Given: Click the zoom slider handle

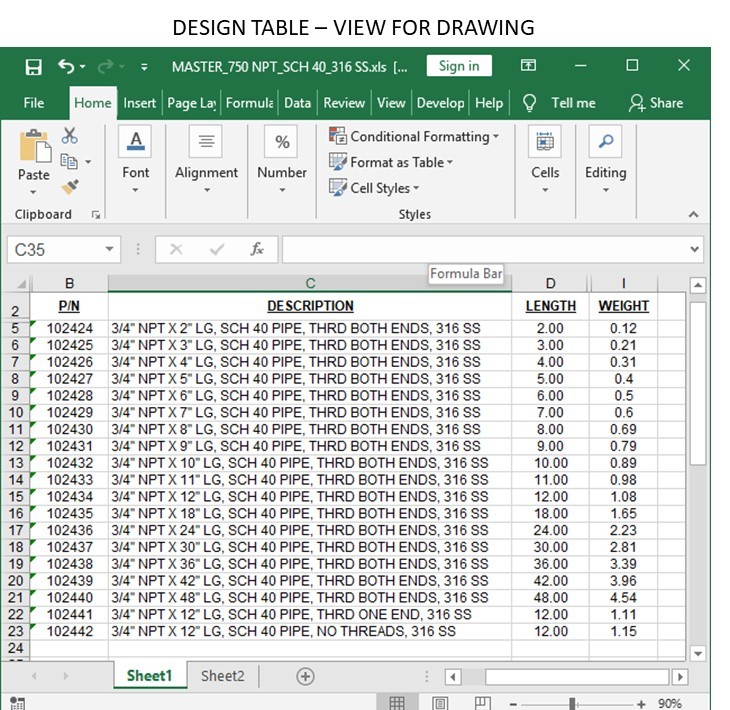Looking at the screenshot, I should click(572, 703).
